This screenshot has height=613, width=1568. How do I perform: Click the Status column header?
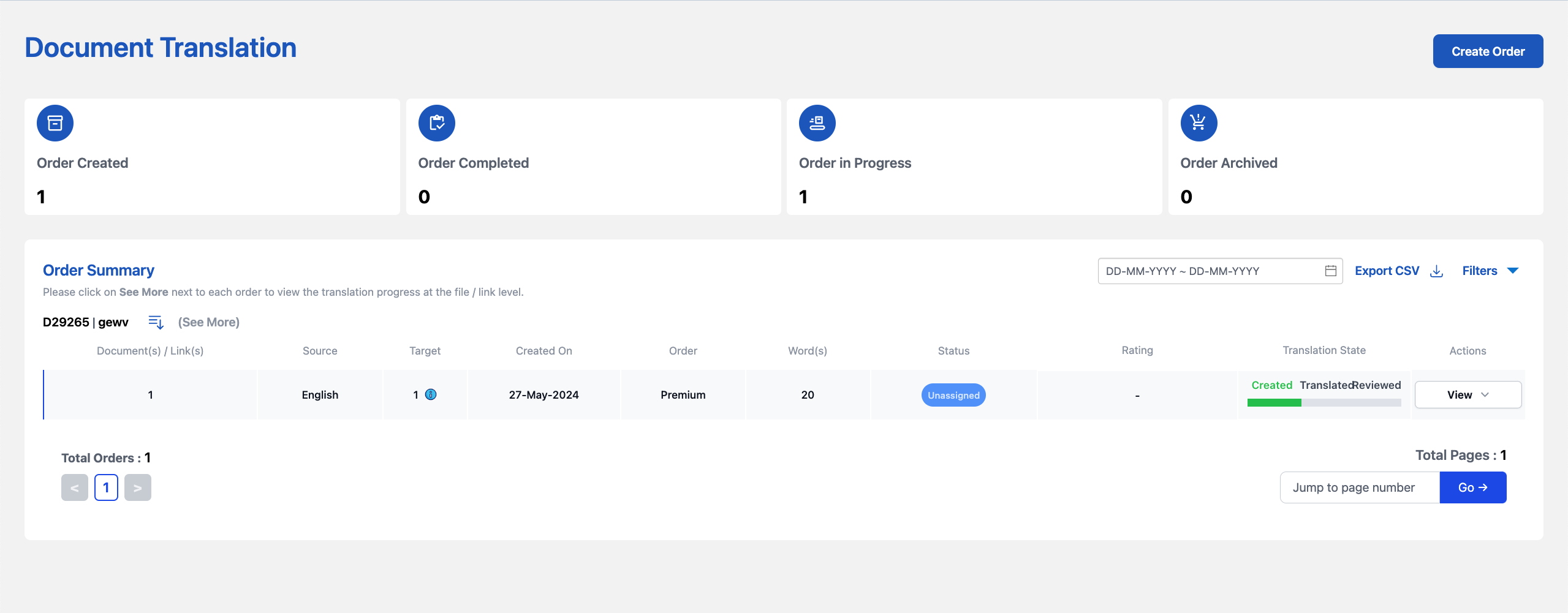(953, 351)
